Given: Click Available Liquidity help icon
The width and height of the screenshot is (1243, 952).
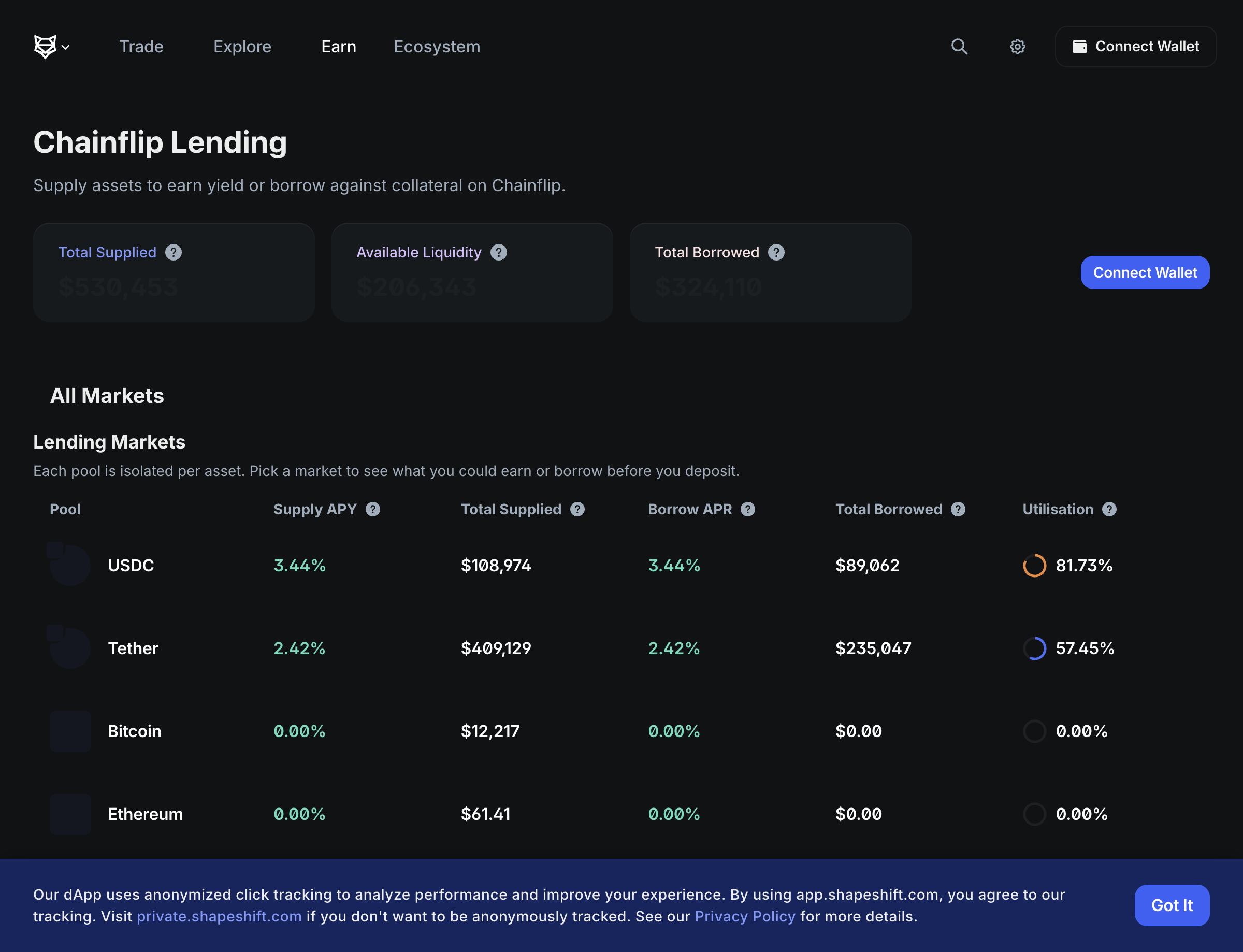Looking at the screenshot, I should coord(498,252).
